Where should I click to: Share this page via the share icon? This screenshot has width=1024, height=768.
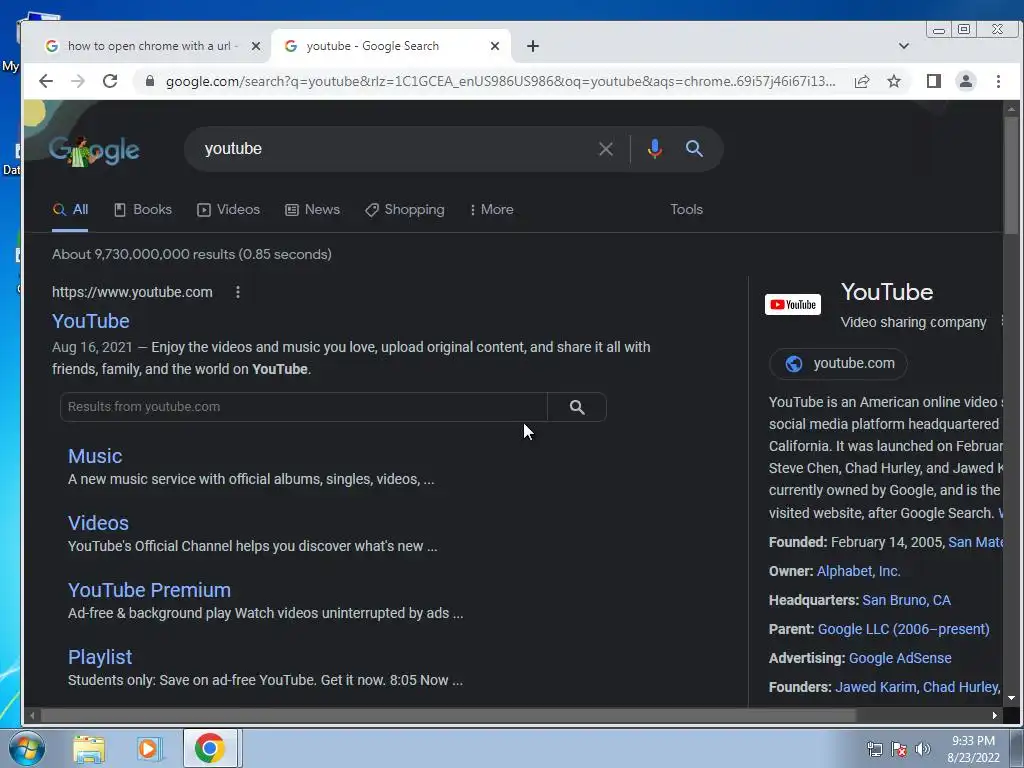[x=861, y=81]
